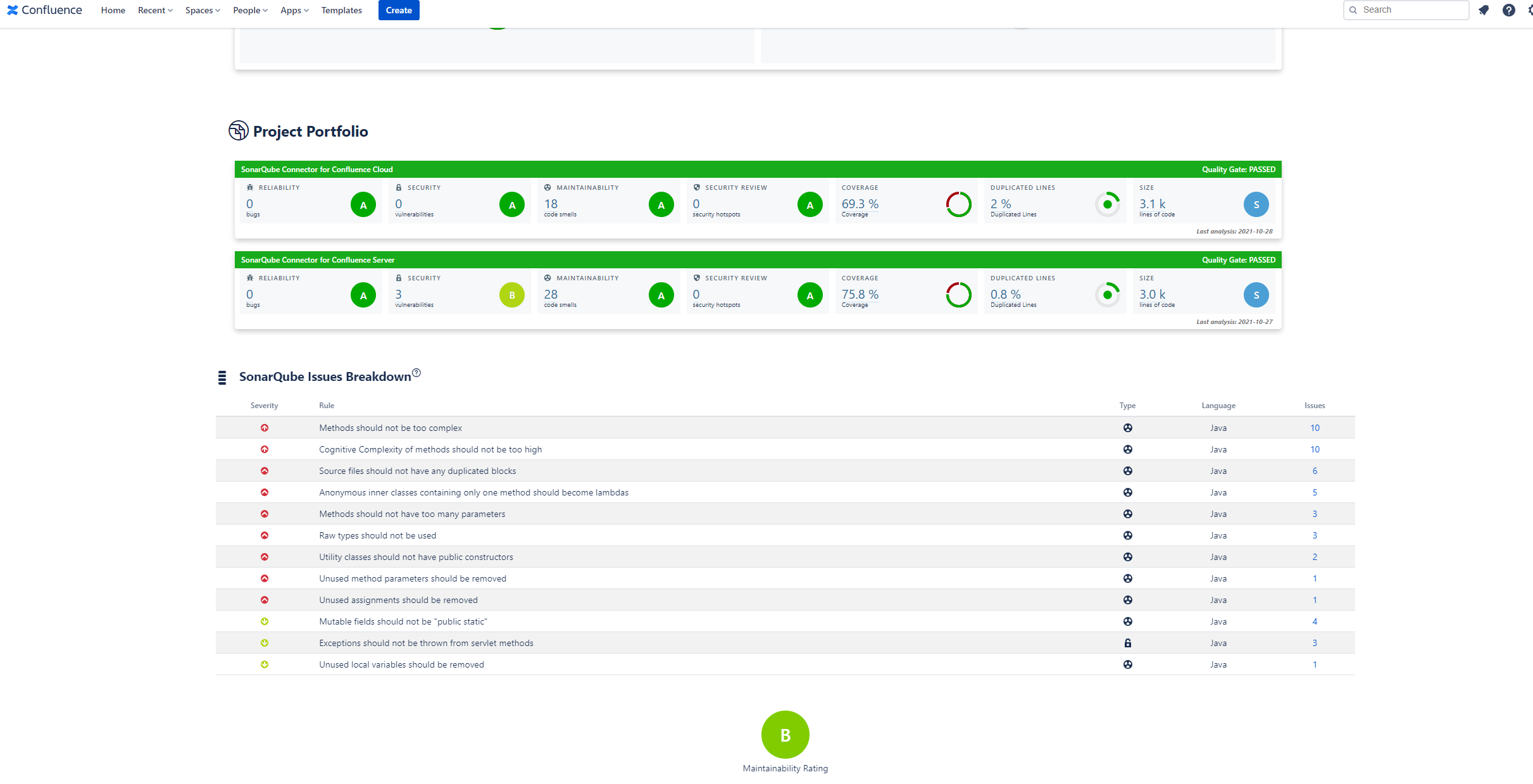Viewport: 1533px width, 784px height.
Task: Click the Server project 0.8 % duplicated lines value
Action: click(x=1006, y=294)
